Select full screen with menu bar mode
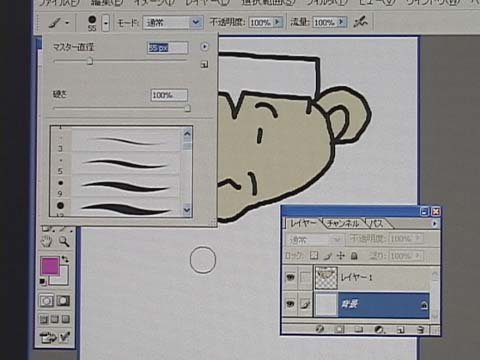 tap(55, 320)
